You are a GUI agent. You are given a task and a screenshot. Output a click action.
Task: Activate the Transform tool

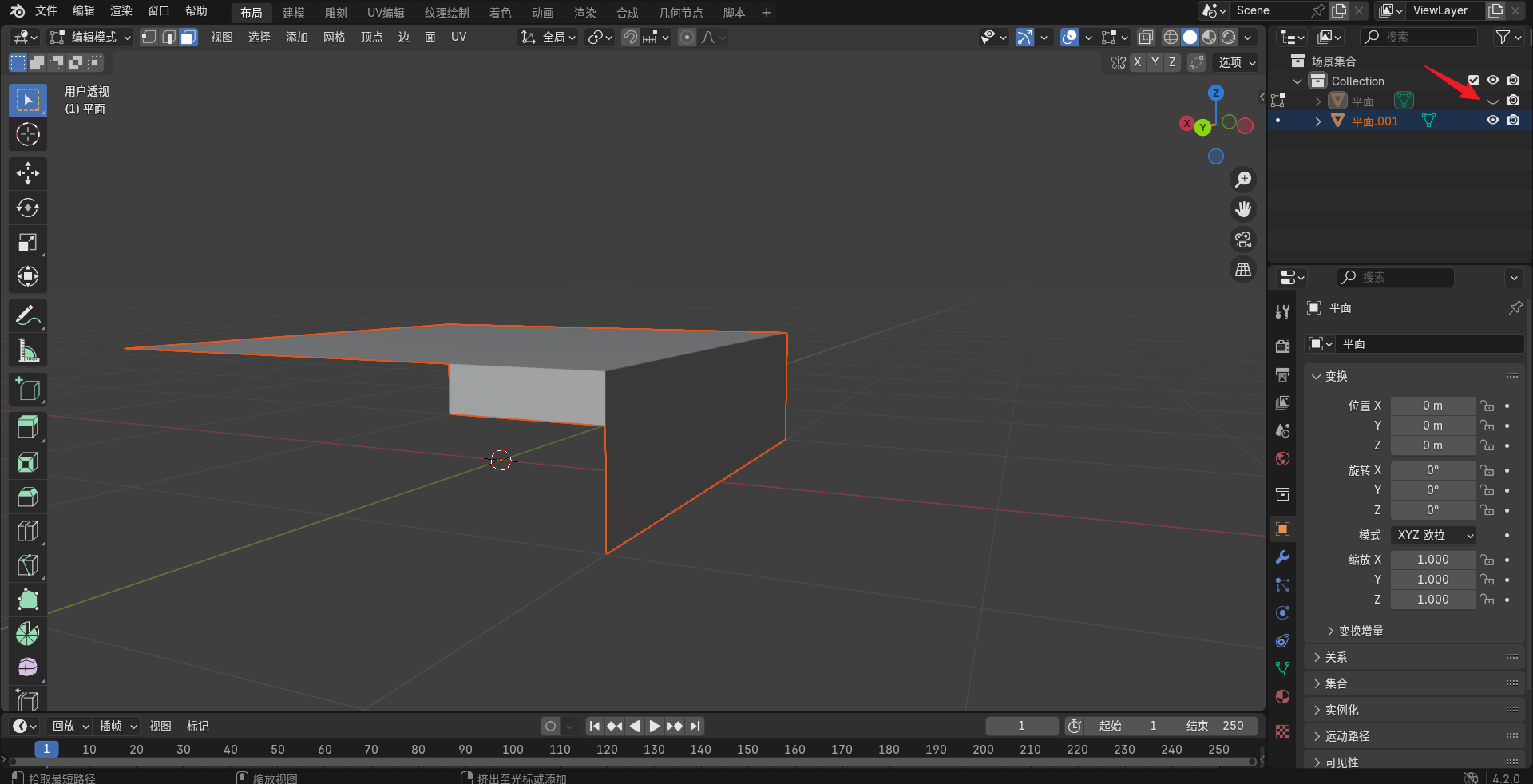[x=28, y=276]
